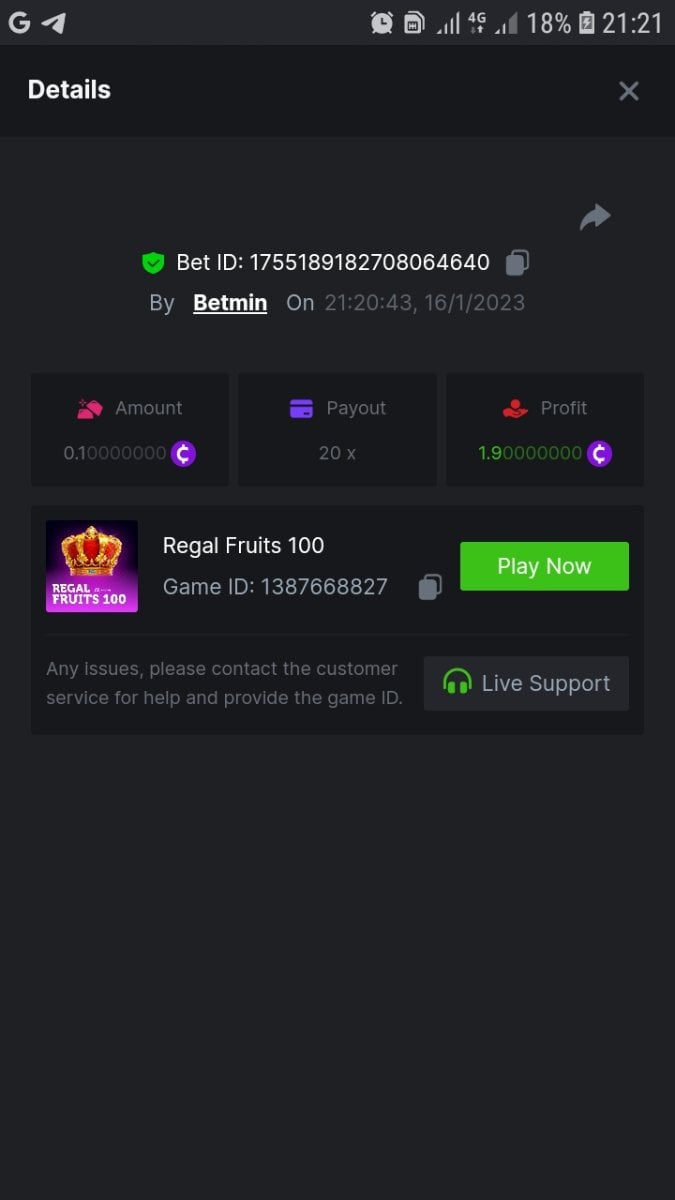The width and height of the screenshot is (675, 1200).
Task: Tap the Telegram status bar icon
Action: pos(53,22)
